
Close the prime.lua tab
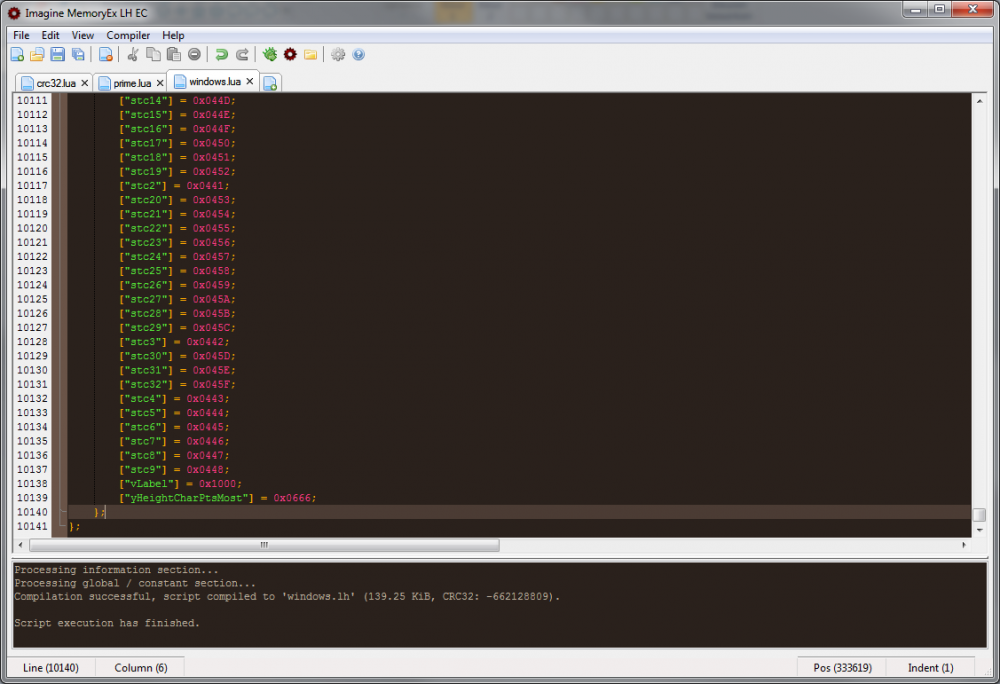point(160,83)
